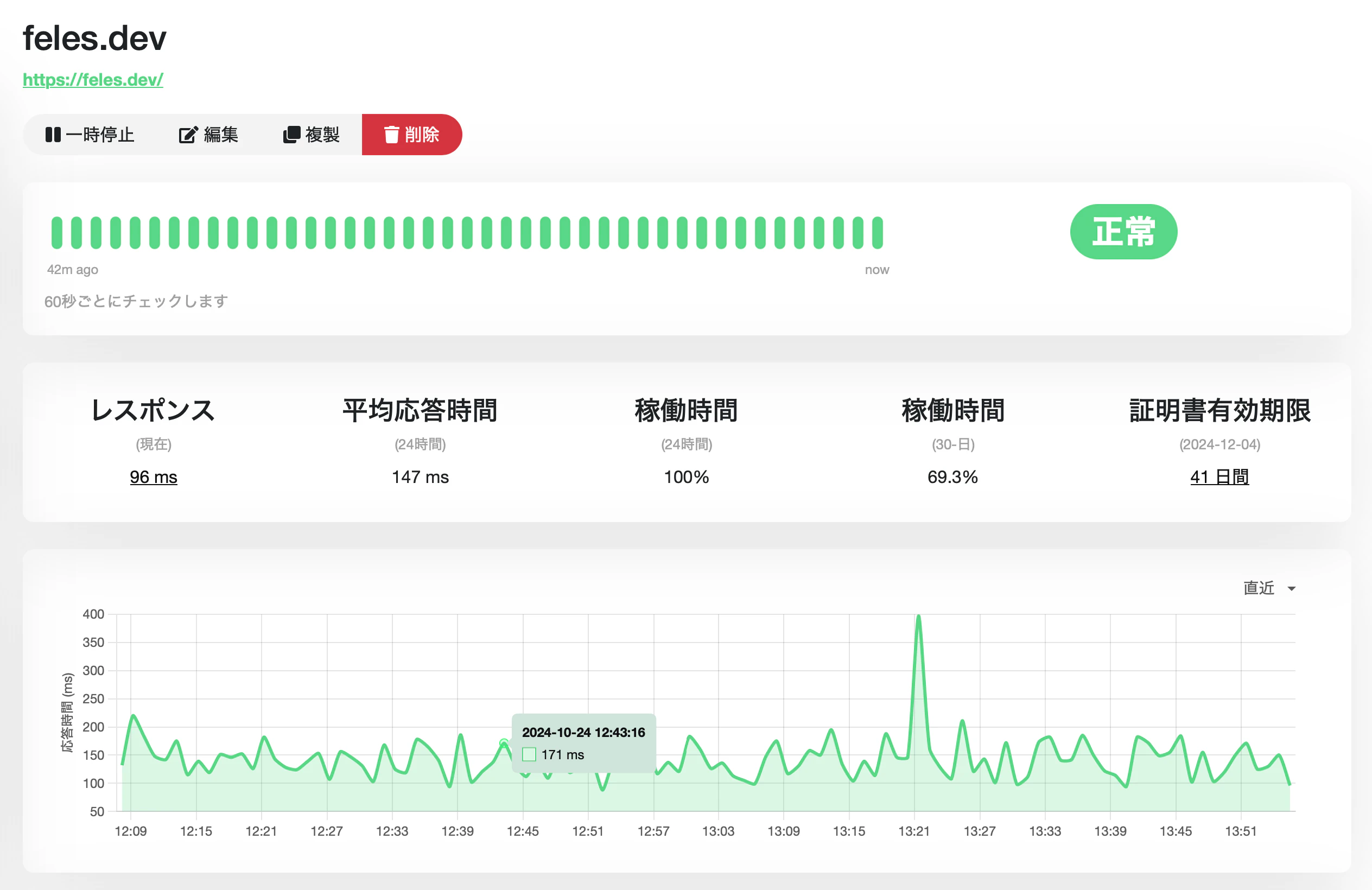Click the feles.dev page heading
This screenshot has width=1372, height=890.
coord(94,39)
